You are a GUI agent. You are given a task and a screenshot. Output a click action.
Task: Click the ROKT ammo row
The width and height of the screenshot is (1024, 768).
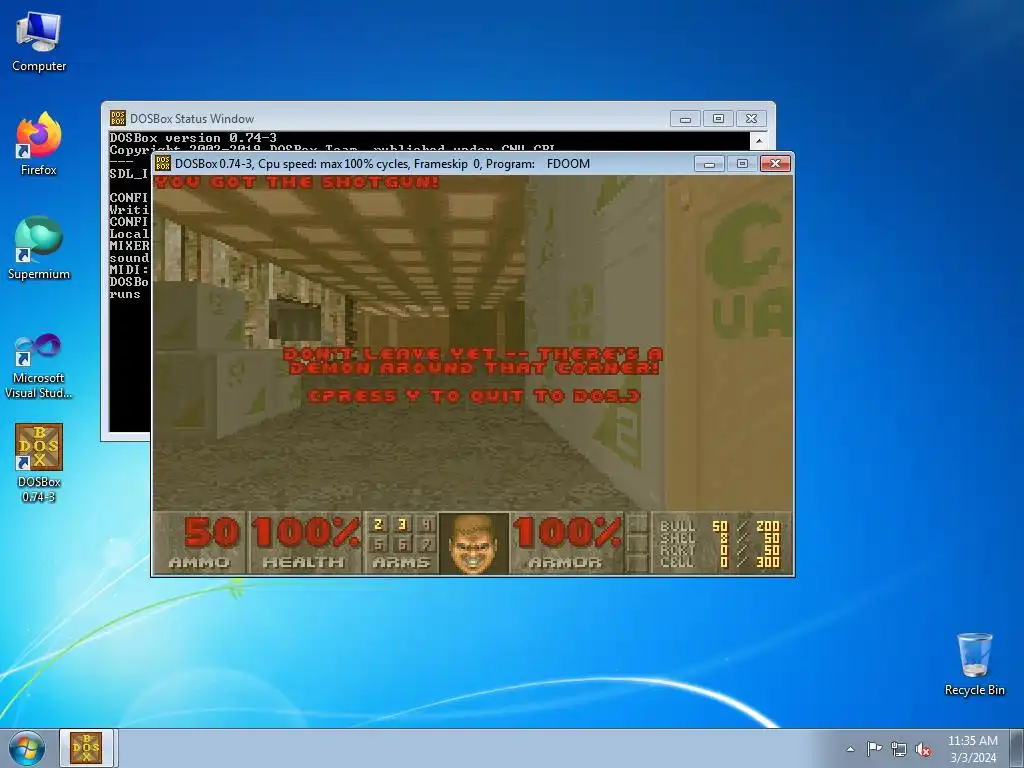pyautogui.click(x=720, y=550)
